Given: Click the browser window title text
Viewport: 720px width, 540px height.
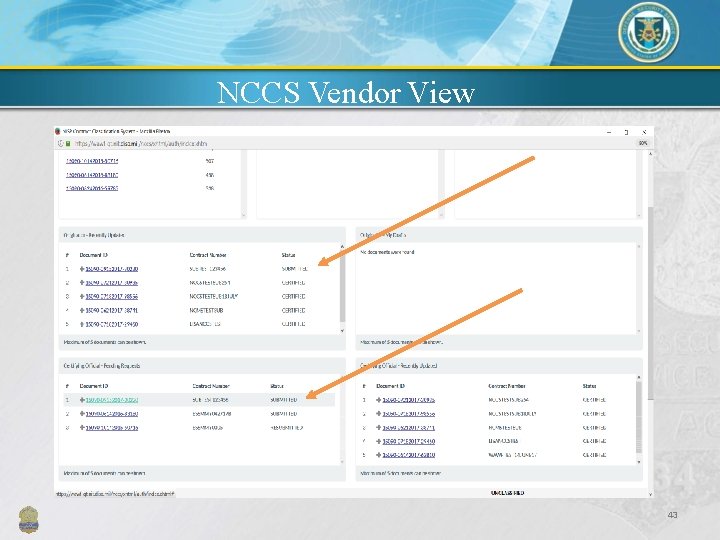Looking at the screenshot, I should point(116,131).
